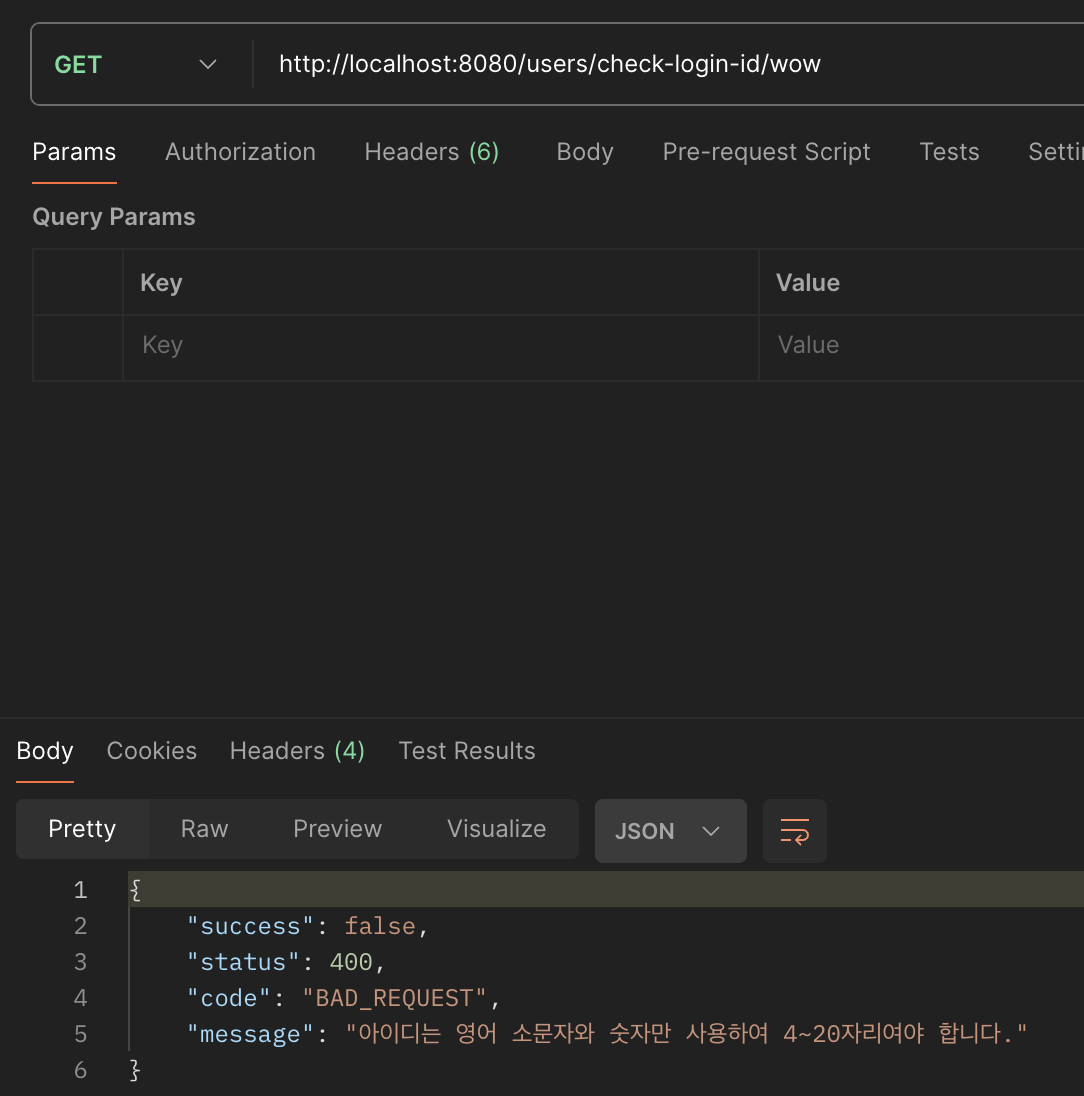The height and width of the screenshot is (1096, 1084).
Task: Select the response Body tab
Action: 45,751
